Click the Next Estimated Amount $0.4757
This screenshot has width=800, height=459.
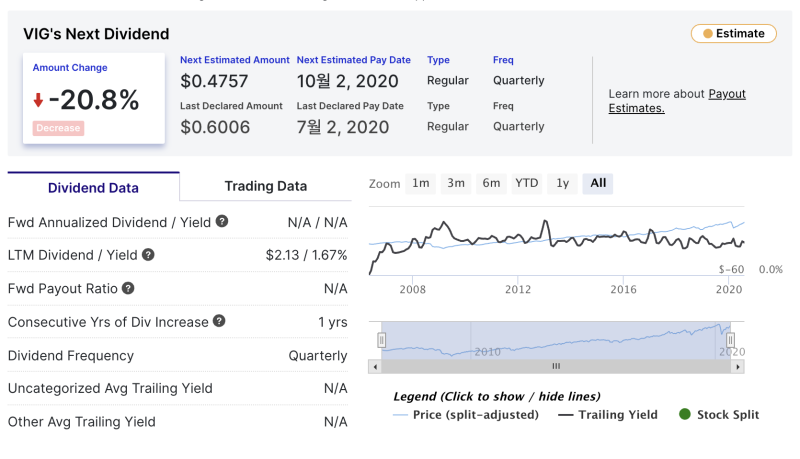pyautogui.click(x=214, y=81)
